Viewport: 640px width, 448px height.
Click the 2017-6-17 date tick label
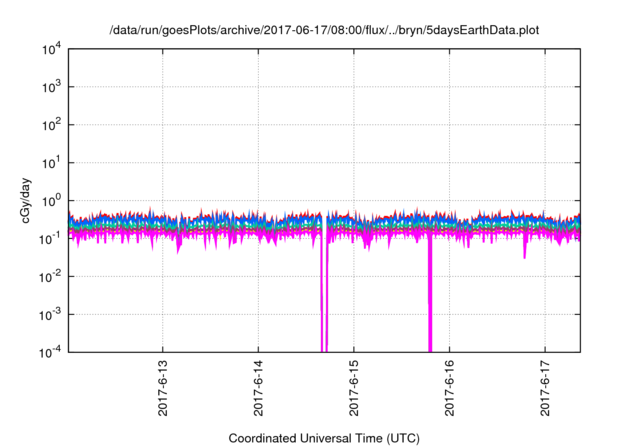pos(545,388)
